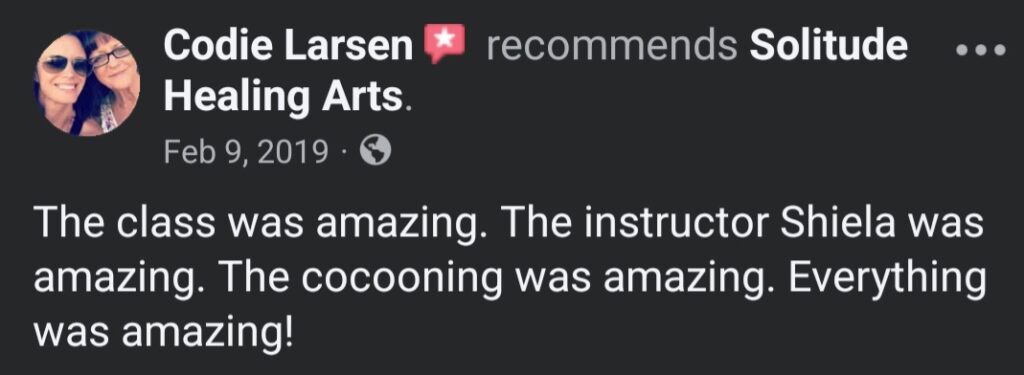This screenshot has height=375, width=1024.
Task: Click the year 2019 in the date
Action: click(293, 152)
